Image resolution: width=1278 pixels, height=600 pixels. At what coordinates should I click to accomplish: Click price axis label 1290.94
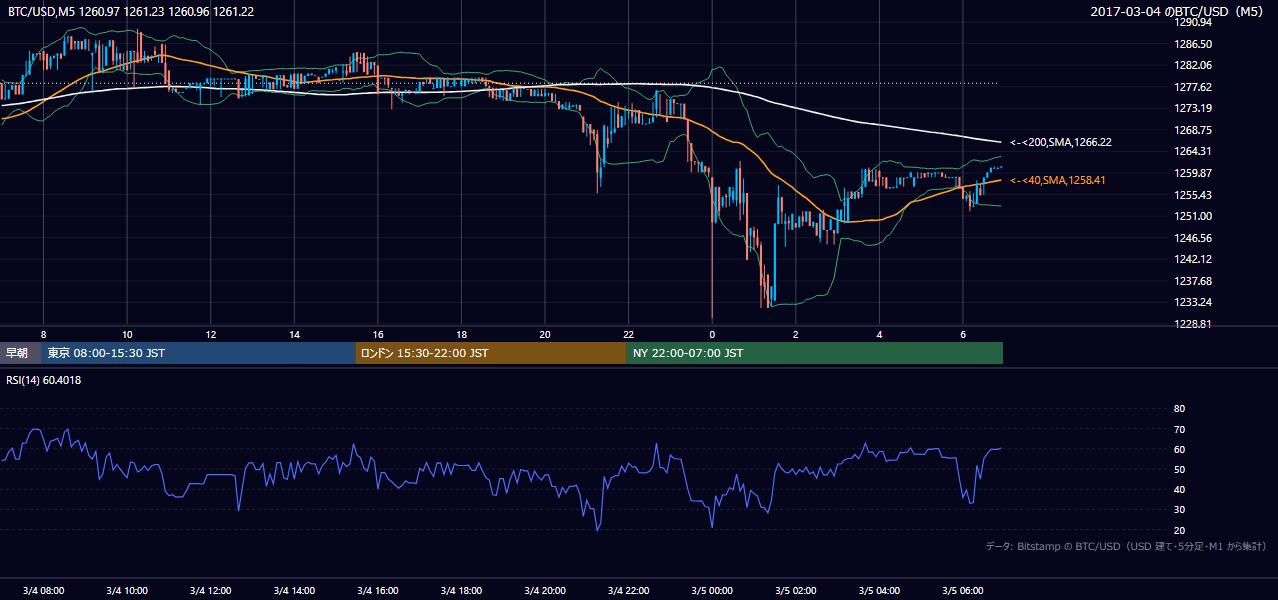point(1194,22)
